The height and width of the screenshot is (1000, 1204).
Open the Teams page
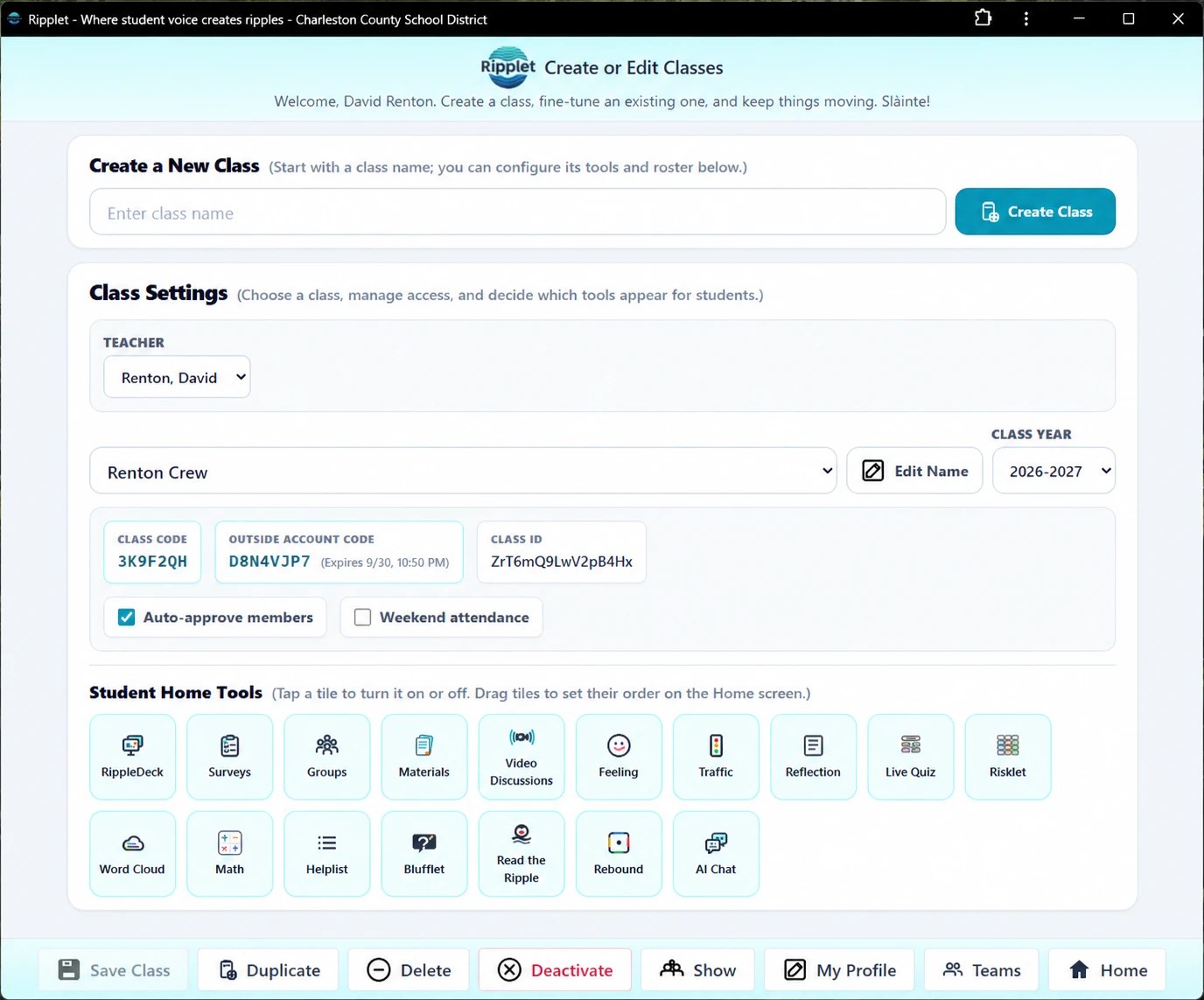pos(981,970)
